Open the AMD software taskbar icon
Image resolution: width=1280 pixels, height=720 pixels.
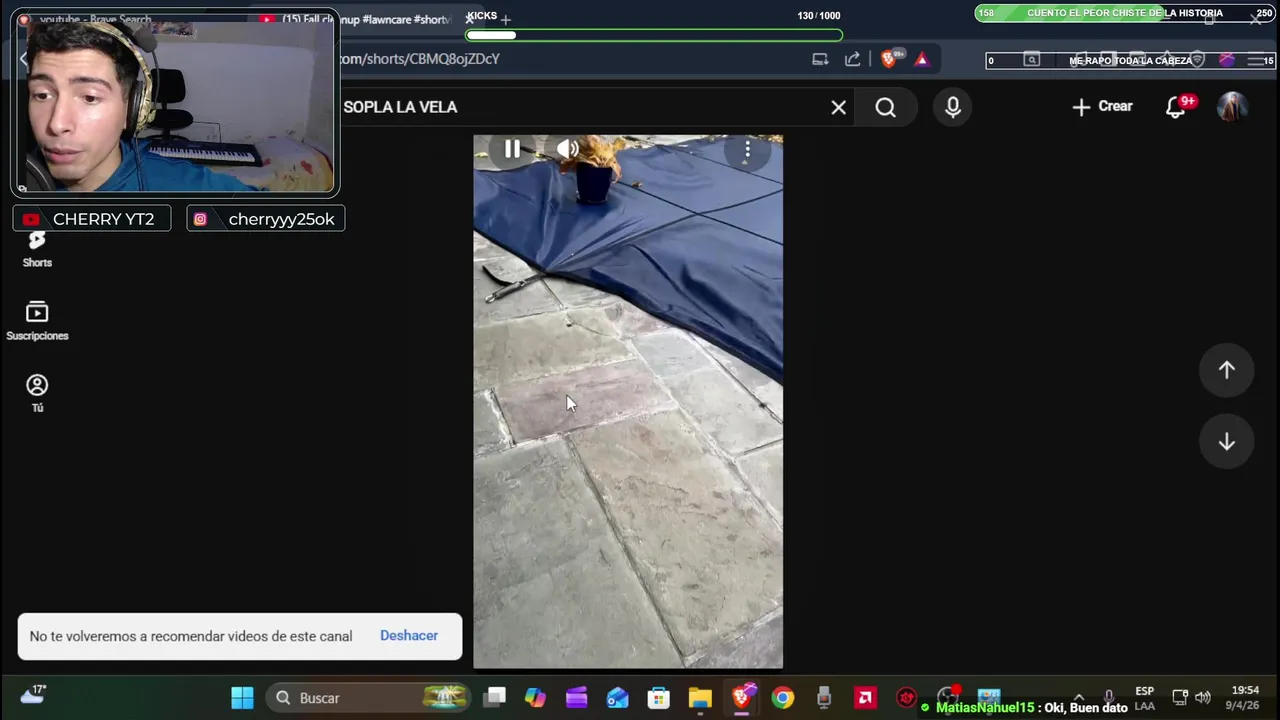coord(865,698)
